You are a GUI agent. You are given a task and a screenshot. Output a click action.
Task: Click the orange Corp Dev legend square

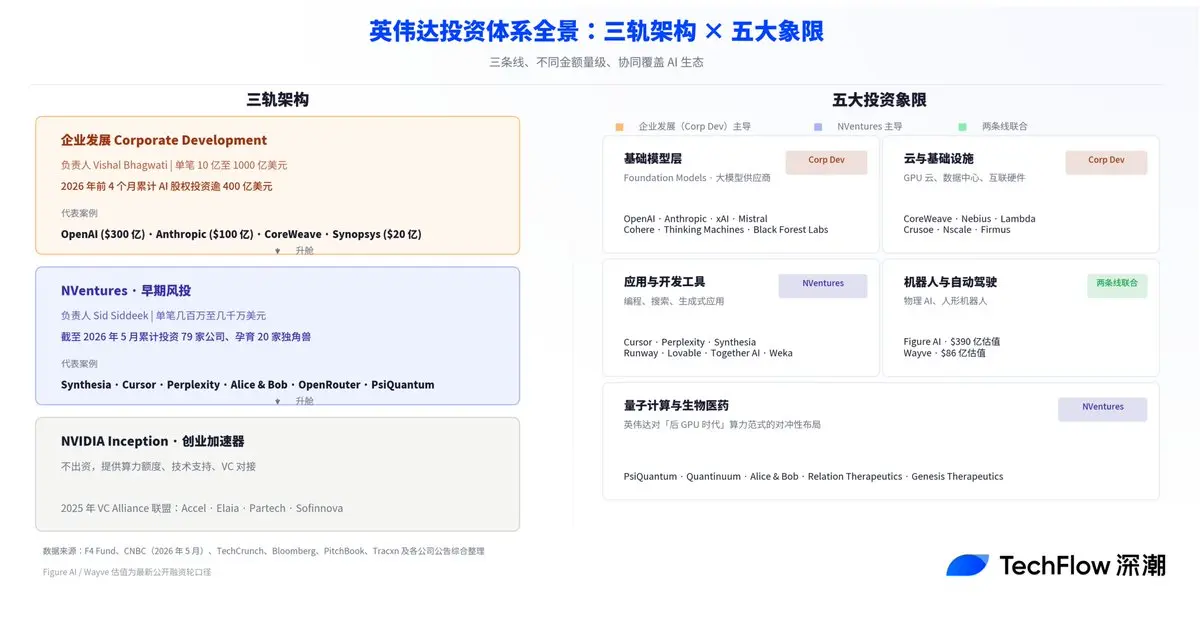pos(620,127)
